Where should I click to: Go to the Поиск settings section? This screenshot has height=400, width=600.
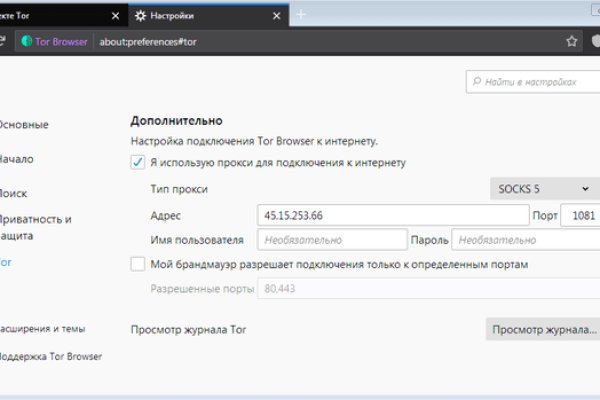pyautogui.click(x=14, y=192)
